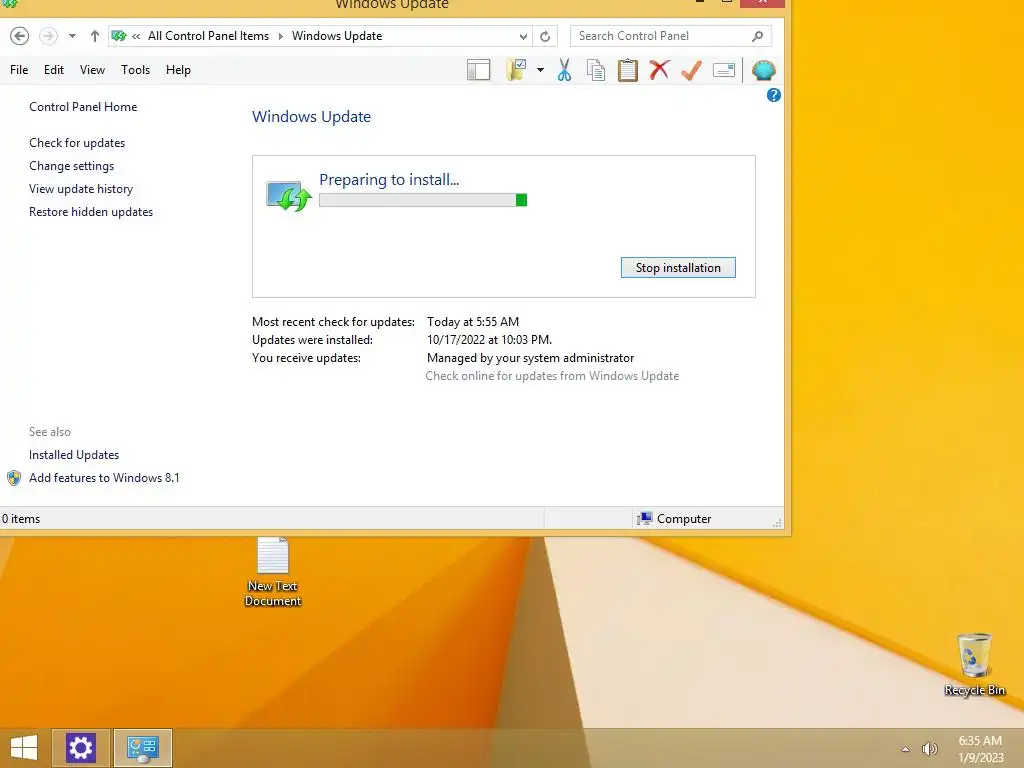1024x768 pixels.
Task: Open the Edit menu
Action: click(54, 70)
